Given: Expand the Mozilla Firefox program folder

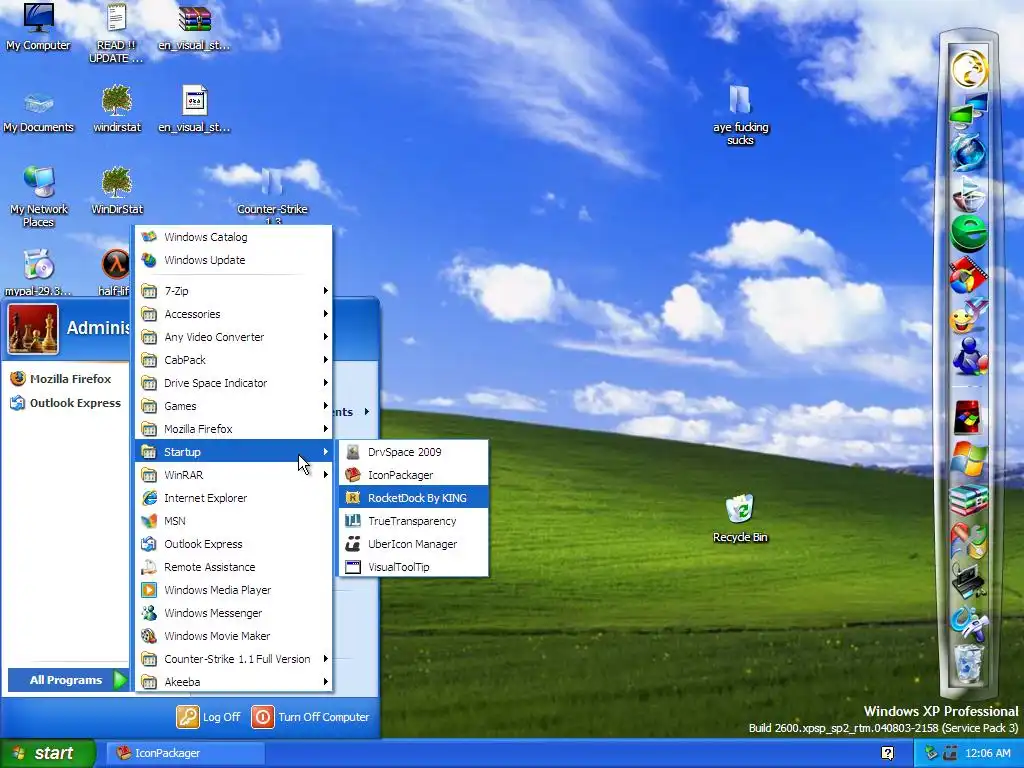Looking at the screenshot, I should click(234, 428).
